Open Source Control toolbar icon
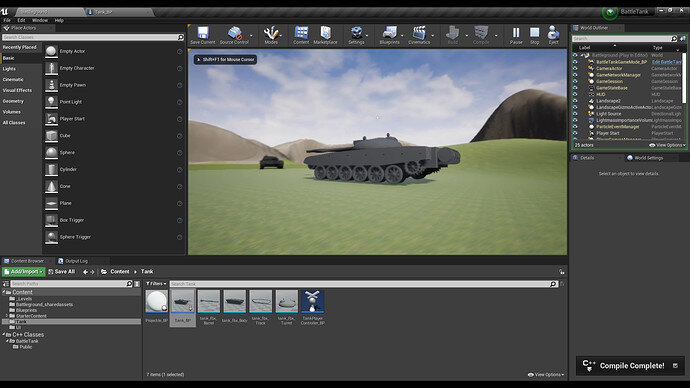The width and height of the screenshot is (690, 388). tap(234, 35)
